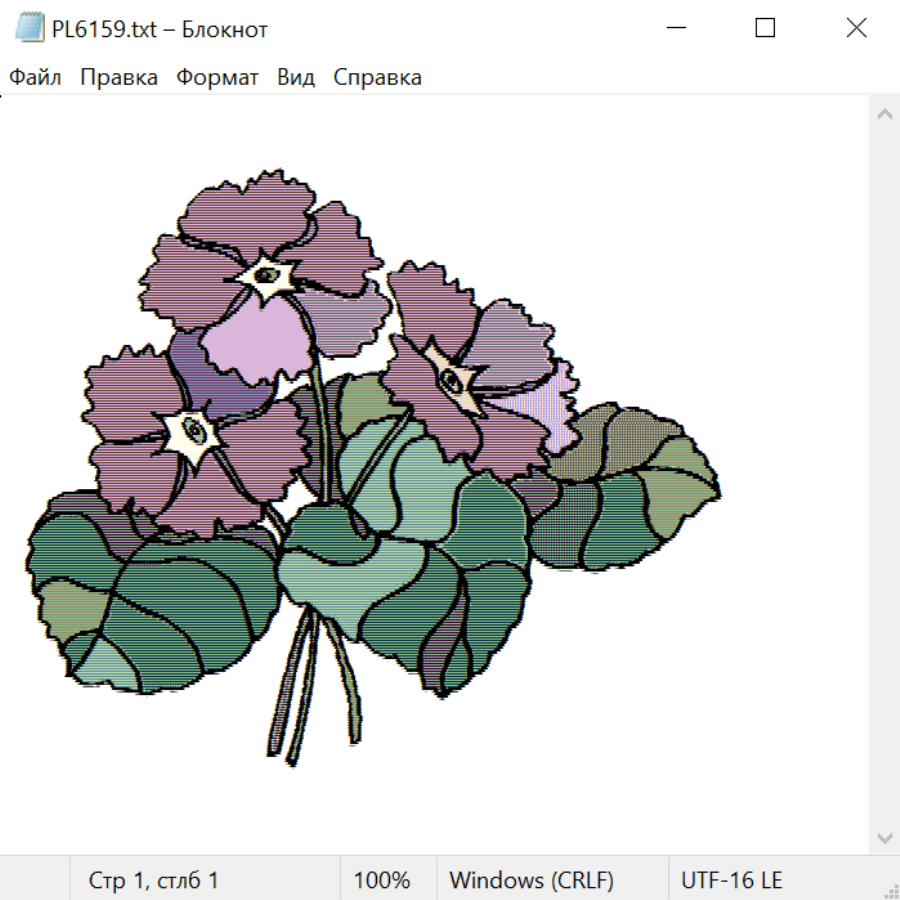Click the PL6159.txt – Блокнот title text

click(x=160, y=30)
